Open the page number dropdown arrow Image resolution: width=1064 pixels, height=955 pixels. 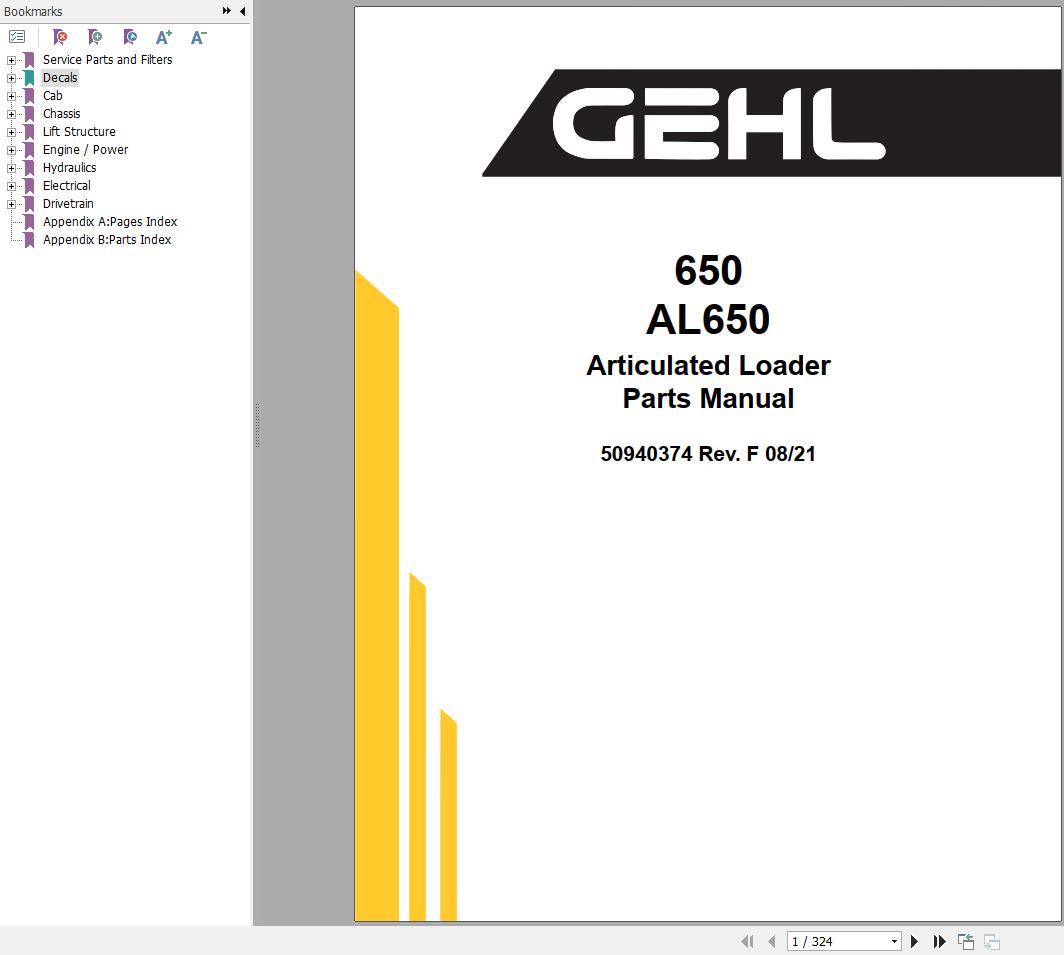894,941
